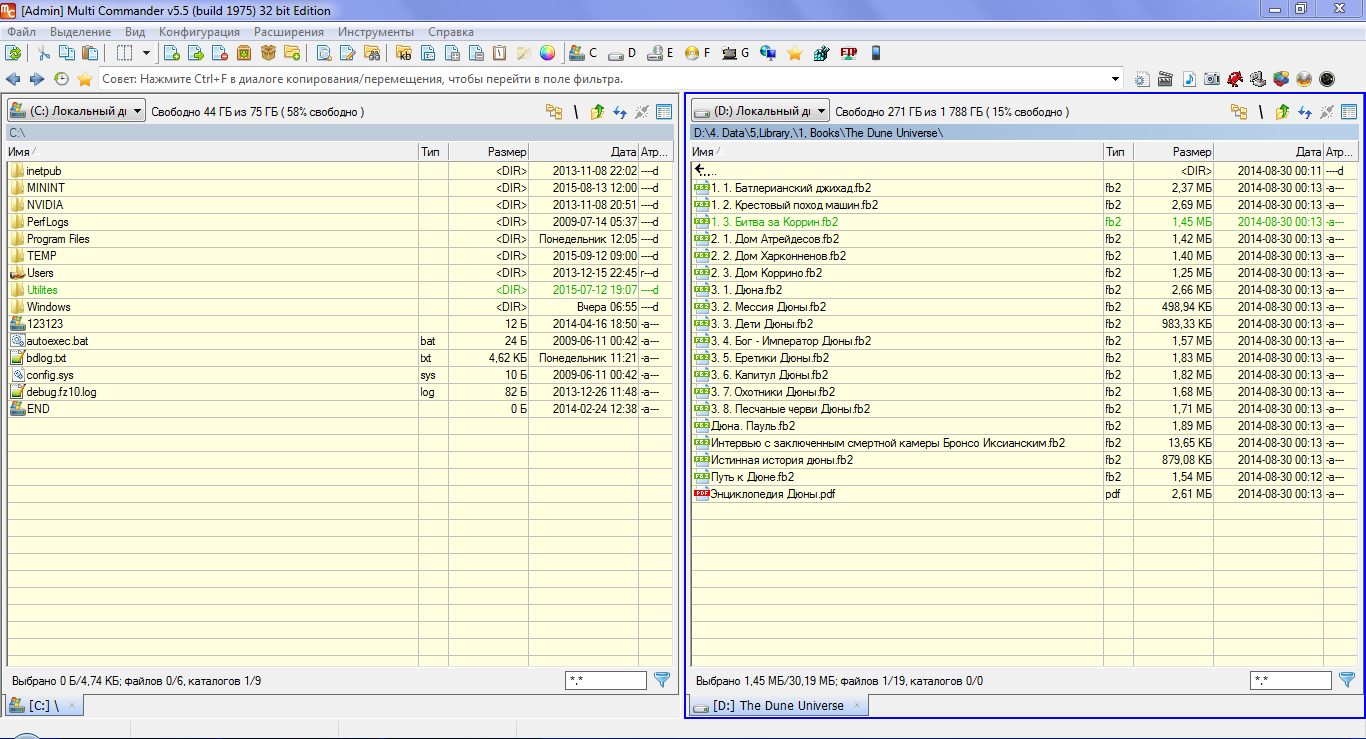This screenshot has width=1366, height=739.
Task: Click the right panel filter funnel icon
Action: coord(1347,680)
